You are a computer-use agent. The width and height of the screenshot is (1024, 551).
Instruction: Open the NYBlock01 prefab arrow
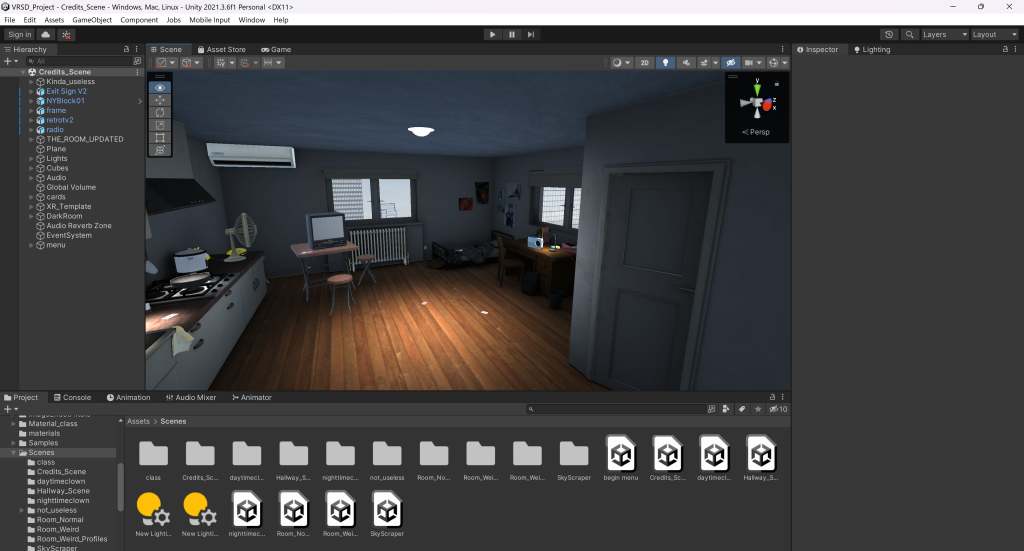click(x=140, y=101)
